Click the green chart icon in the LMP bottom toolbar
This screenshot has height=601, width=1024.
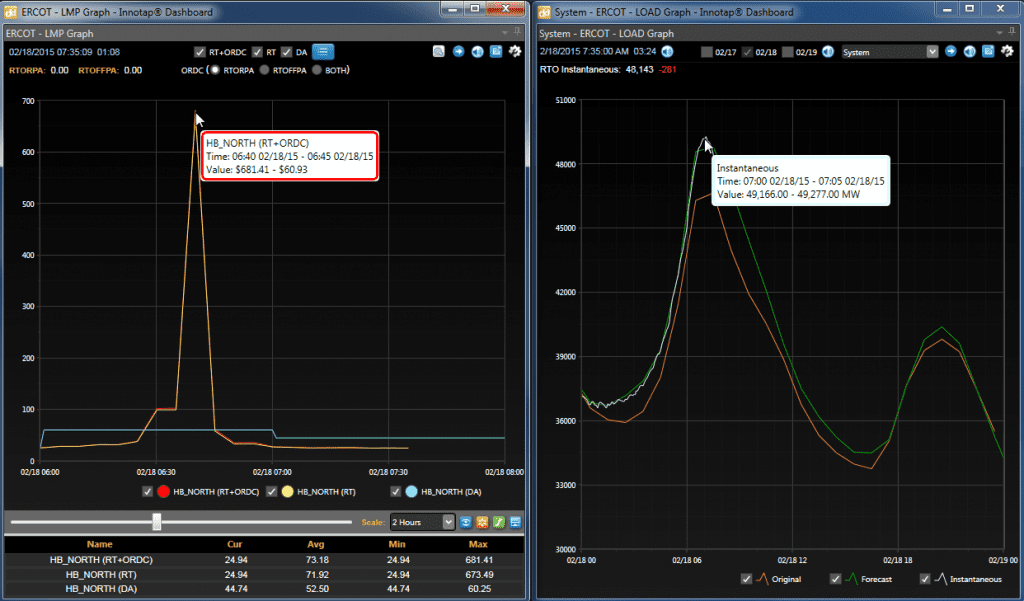pos(499,522)
